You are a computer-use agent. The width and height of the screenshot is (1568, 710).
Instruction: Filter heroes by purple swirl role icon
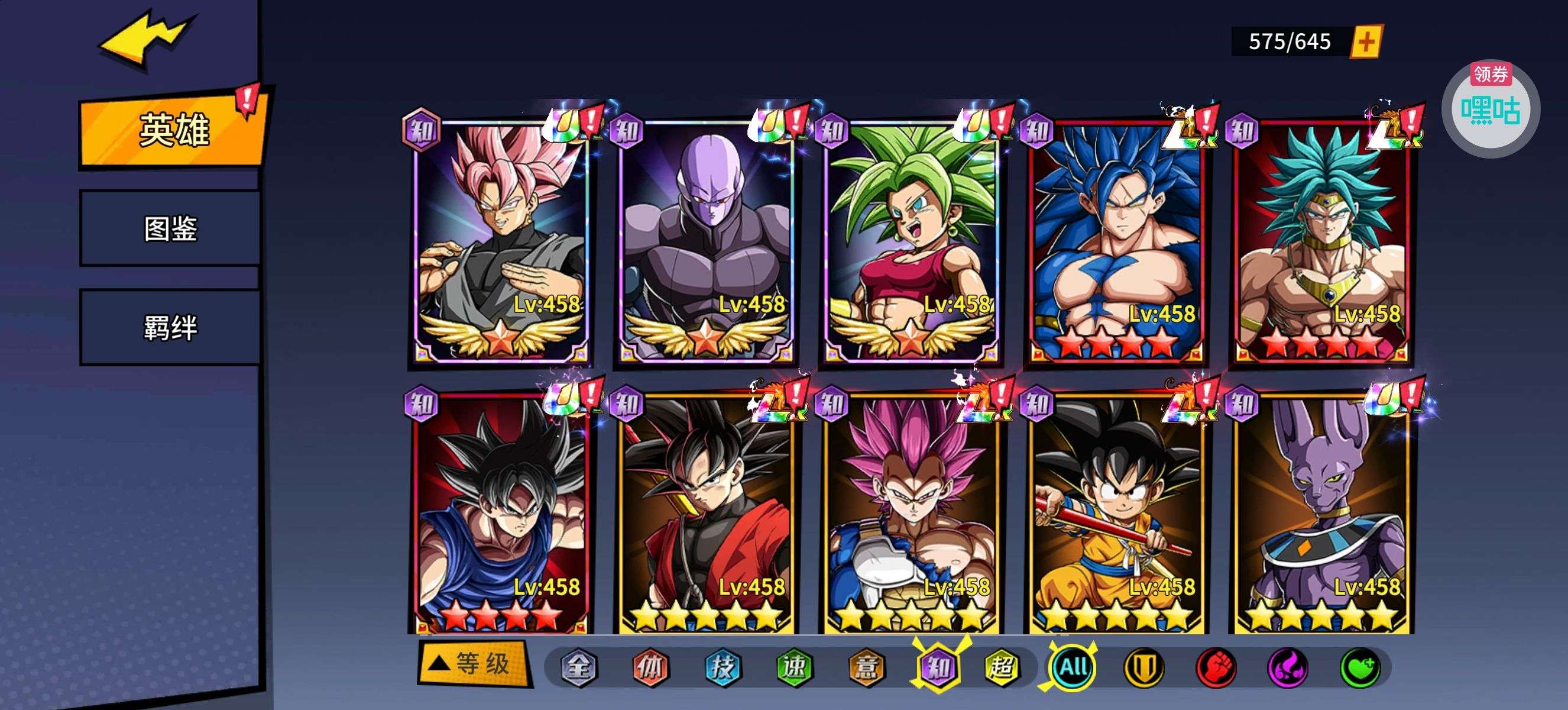pyautogui.click(x=1288, y=667)
